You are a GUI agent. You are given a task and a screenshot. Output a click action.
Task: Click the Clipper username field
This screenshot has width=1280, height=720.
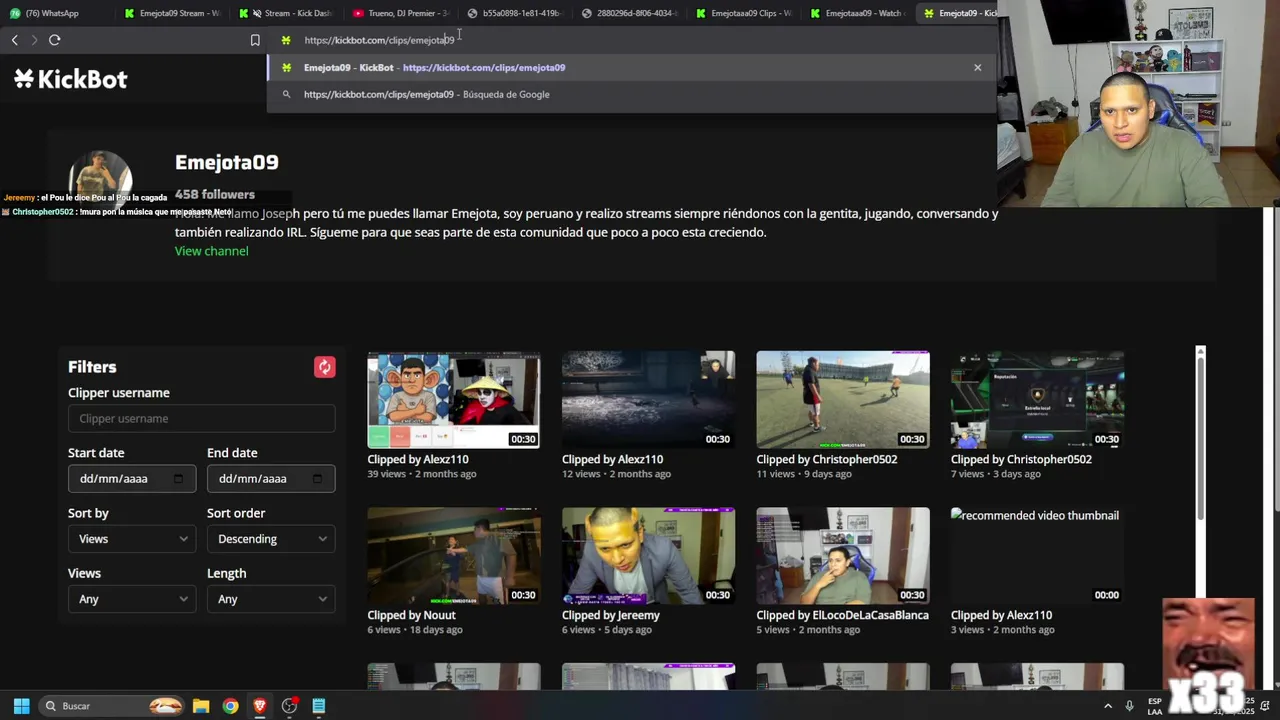pos(201,419)
